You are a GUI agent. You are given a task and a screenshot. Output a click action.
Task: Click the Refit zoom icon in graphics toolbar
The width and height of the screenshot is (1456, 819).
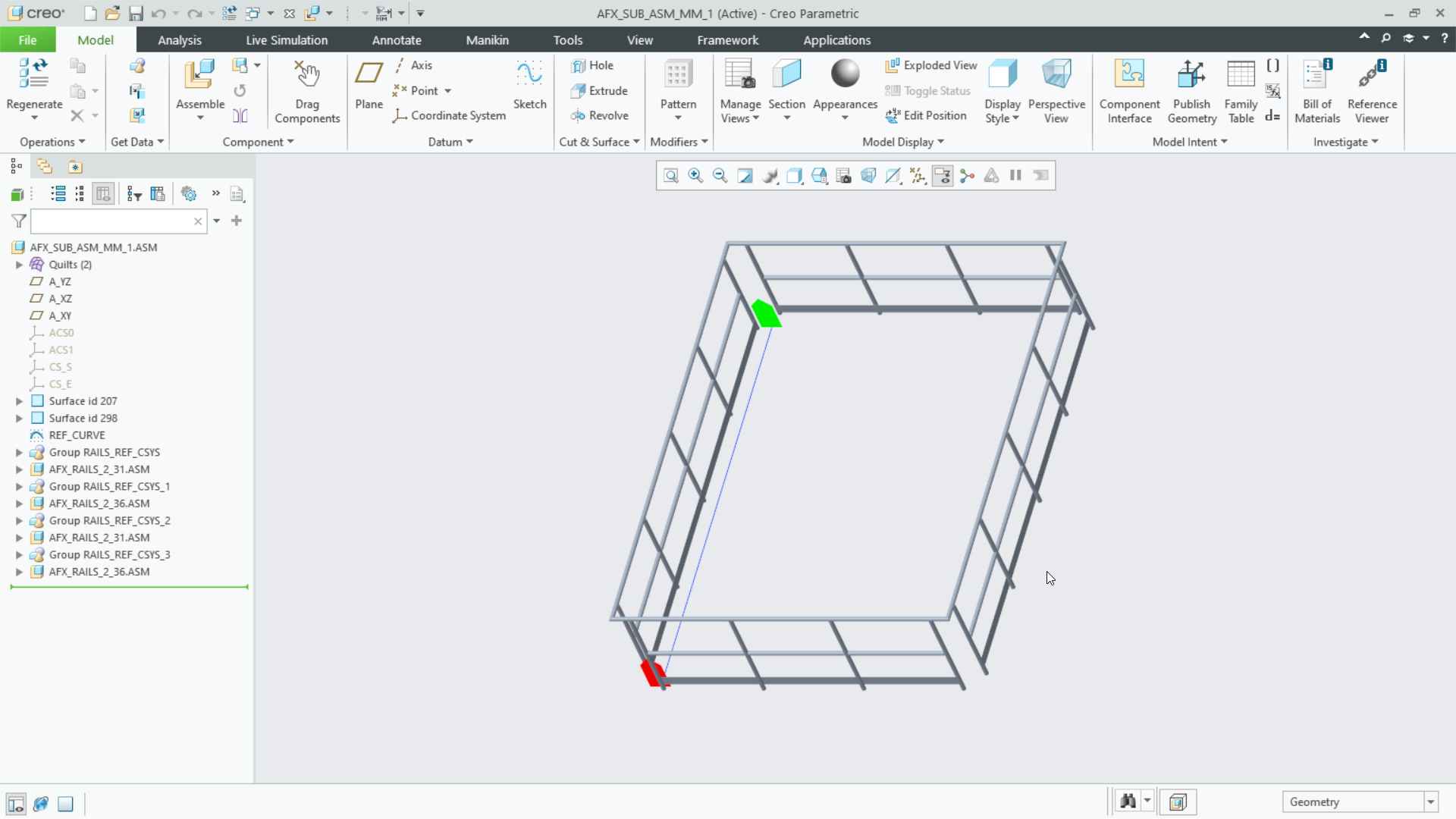coord(670,176)
